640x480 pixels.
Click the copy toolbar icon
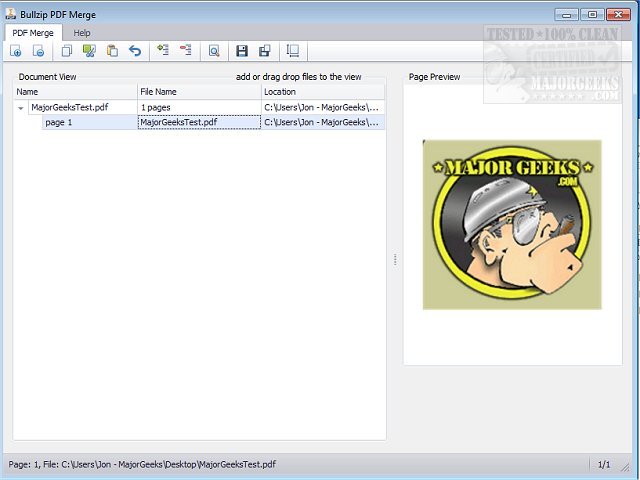click(x=67, y=51)
